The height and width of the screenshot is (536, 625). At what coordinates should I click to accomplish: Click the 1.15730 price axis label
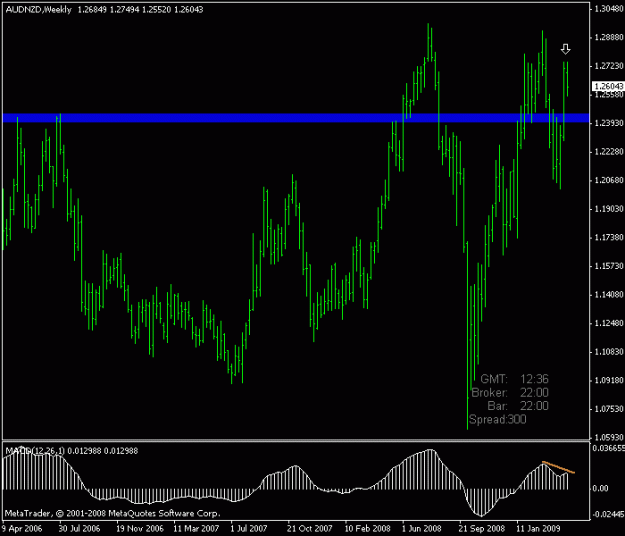(609, 266)
